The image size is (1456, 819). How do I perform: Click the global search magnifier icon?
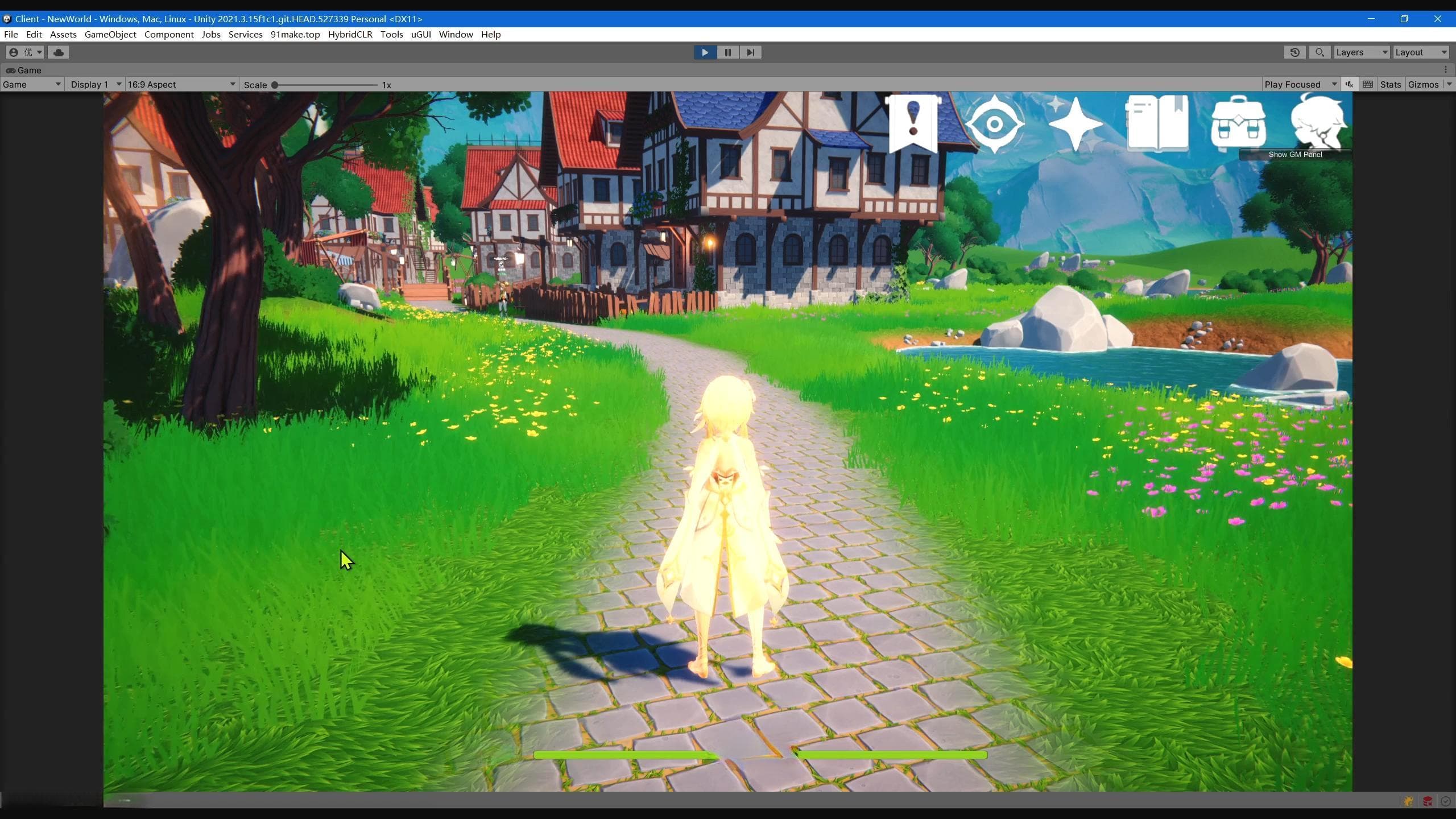click(x=1319, y=52)
